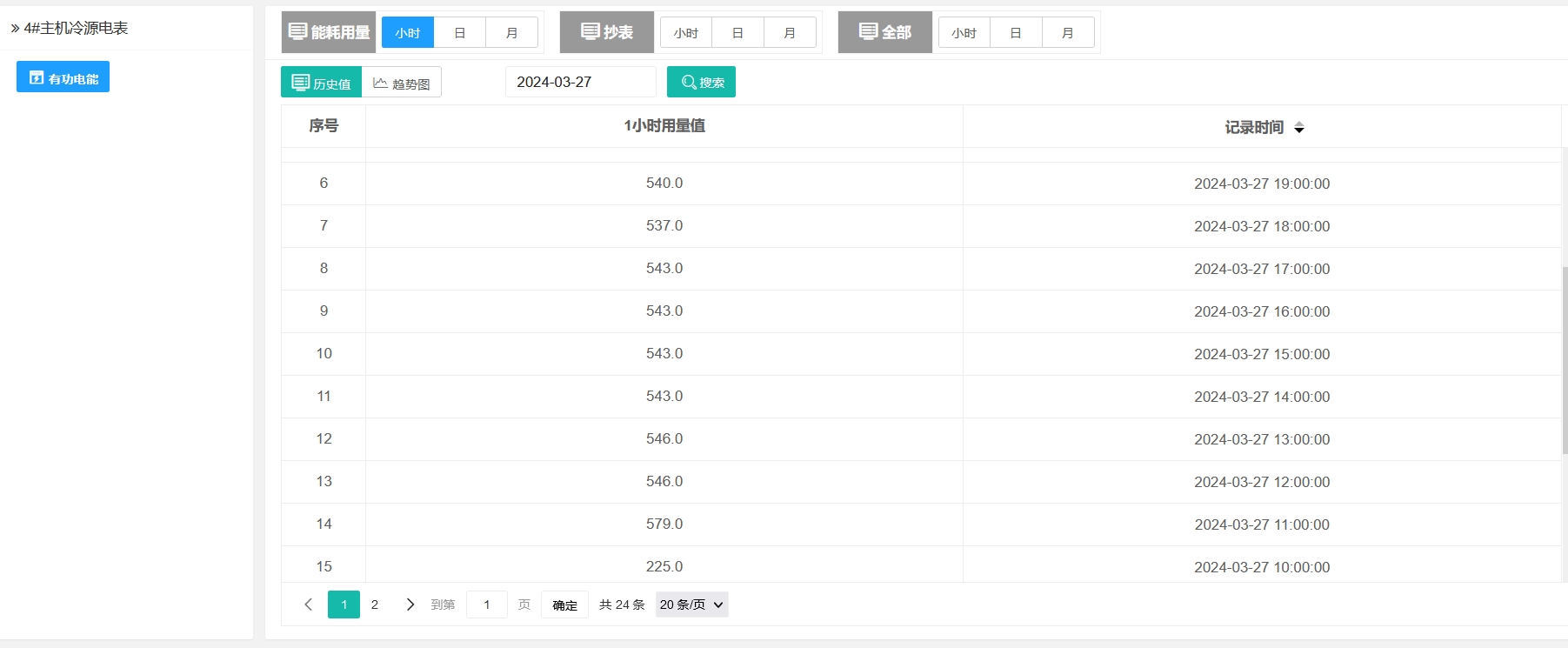
Task: Click row number 12
Action: tap(324, 439)
